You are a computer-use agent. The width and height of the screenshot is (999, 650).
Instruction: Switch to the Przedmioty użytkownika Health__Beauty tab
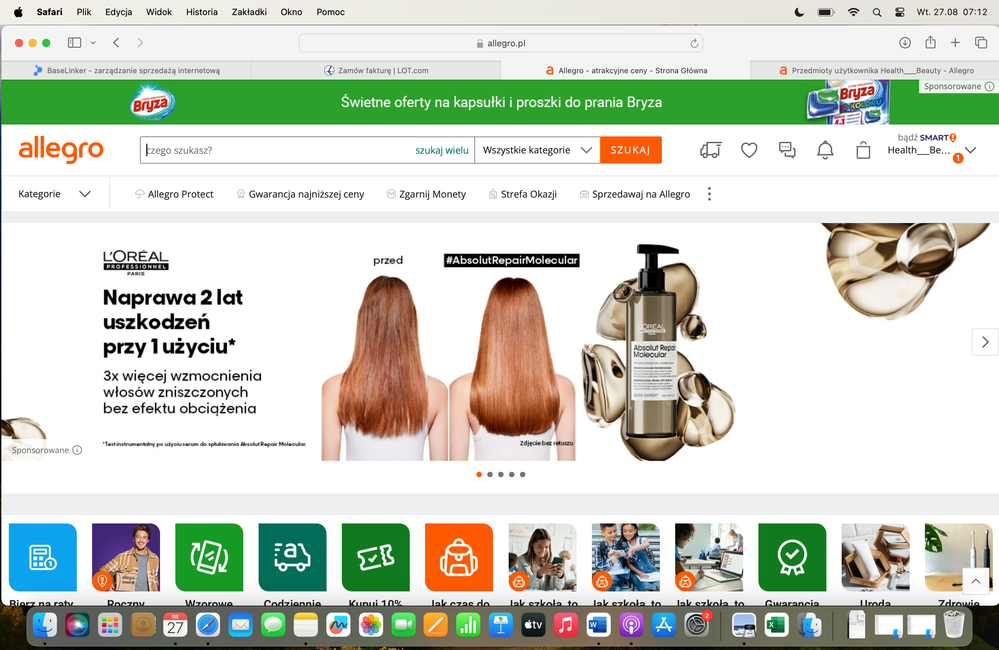pyautogui.click(x=874, y=70)
